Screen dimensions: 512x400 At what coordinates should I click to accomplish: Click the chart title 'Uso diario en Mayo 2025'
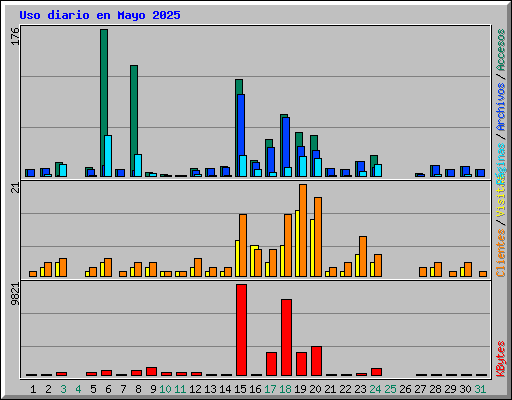point(100,15)
